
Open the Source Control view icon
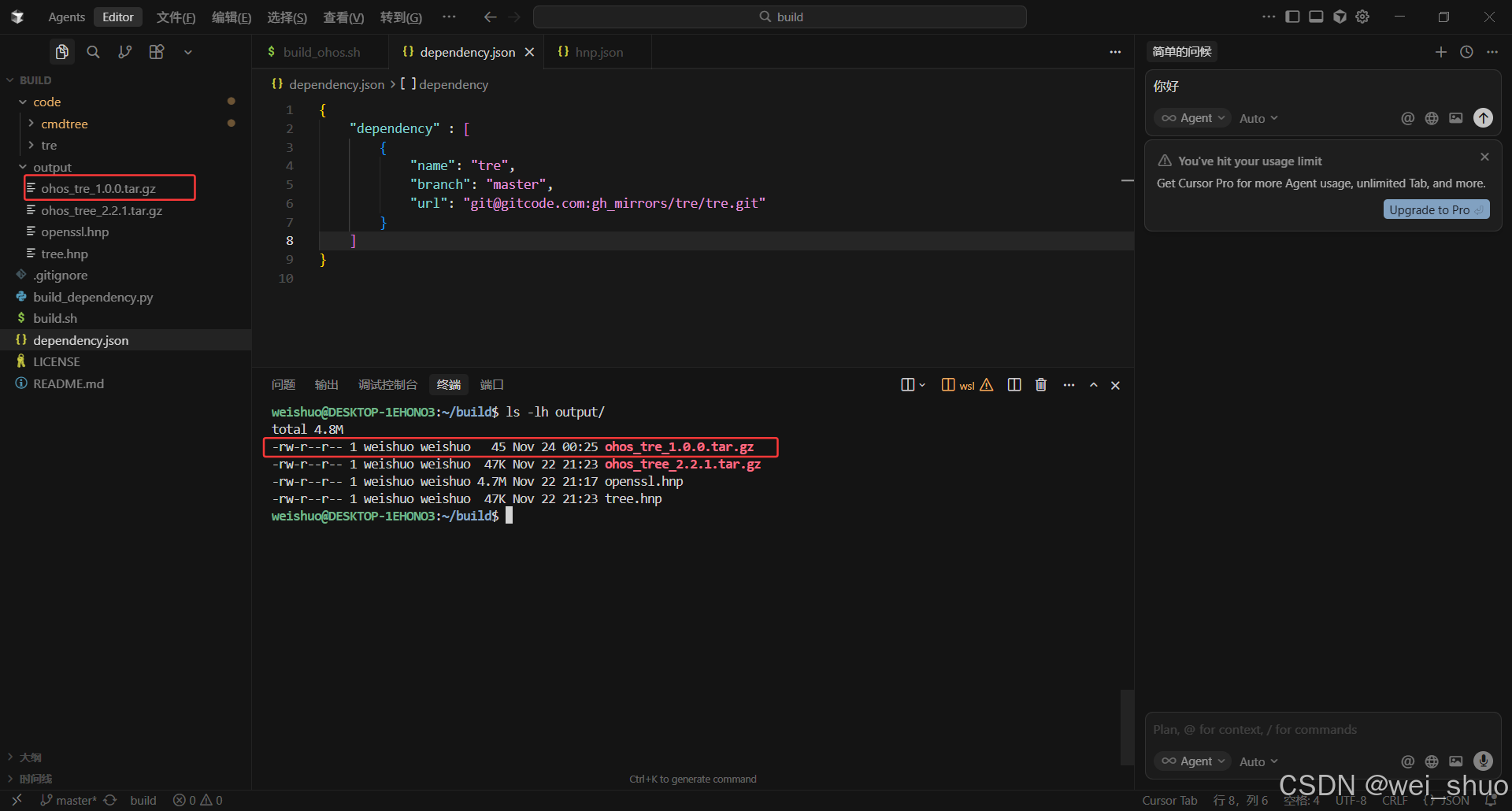click(124, 52)
